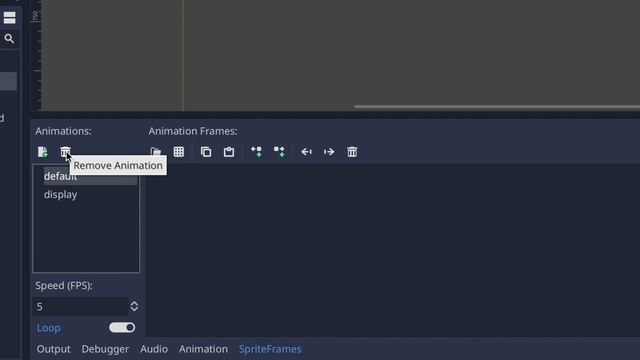This screenshot has width=640, height=360.
Task: Click the magnifier search icon in sidebar
Action: pyautogui.click(x=9, y=39)
